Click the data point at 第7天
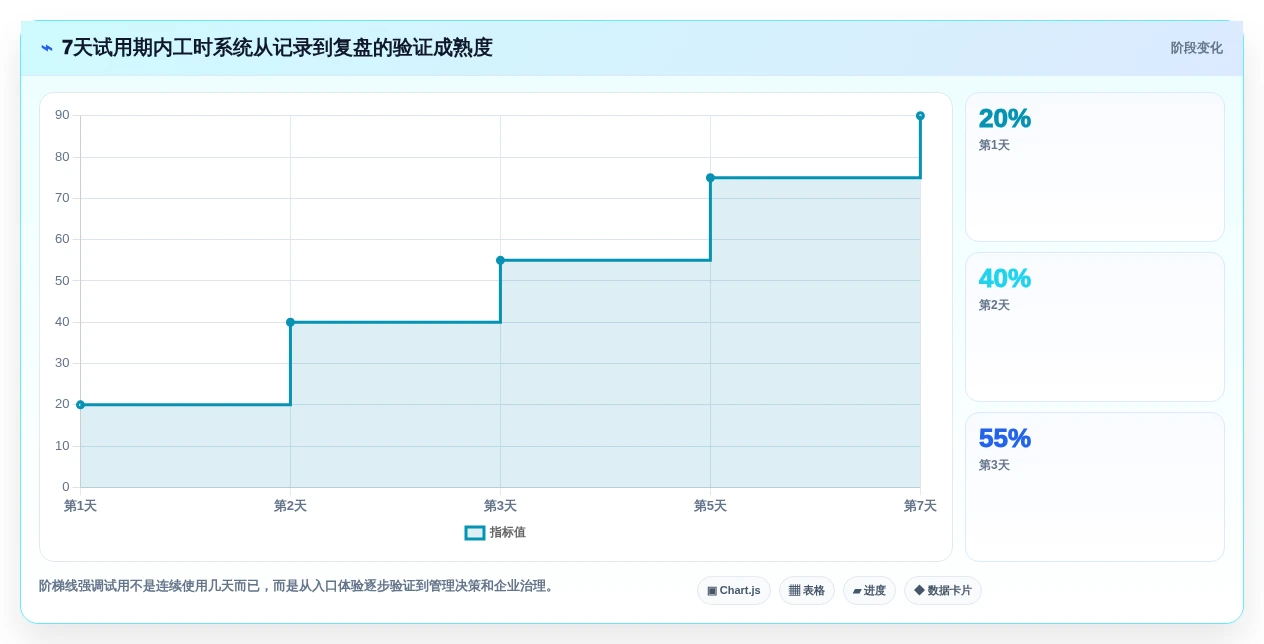1264x644 pixels. (920, 116)
